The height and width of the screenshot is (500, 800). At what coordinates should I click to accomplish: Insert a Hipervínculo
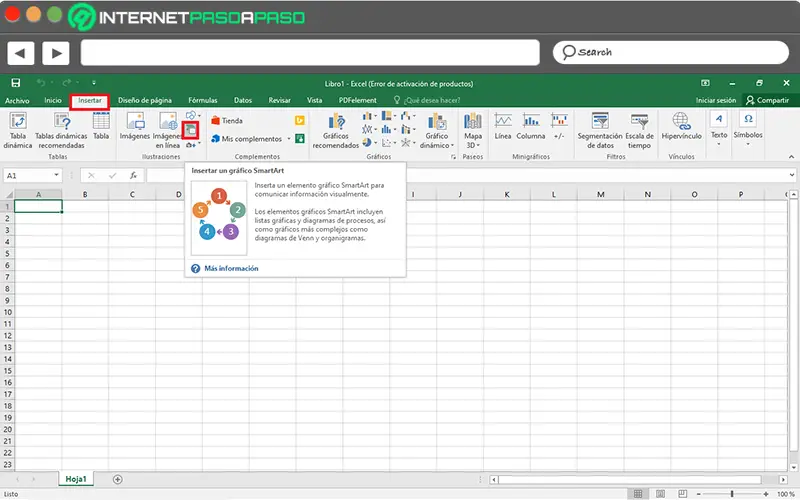pos(681,126)
